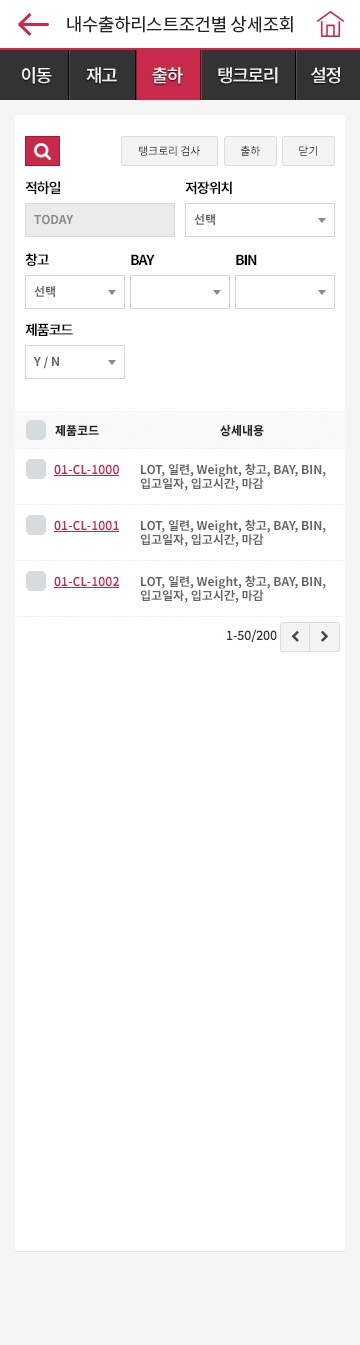Switch to the 탱크로리 tab
Screen dimensions: 360x1345
(x=248, y=75)
